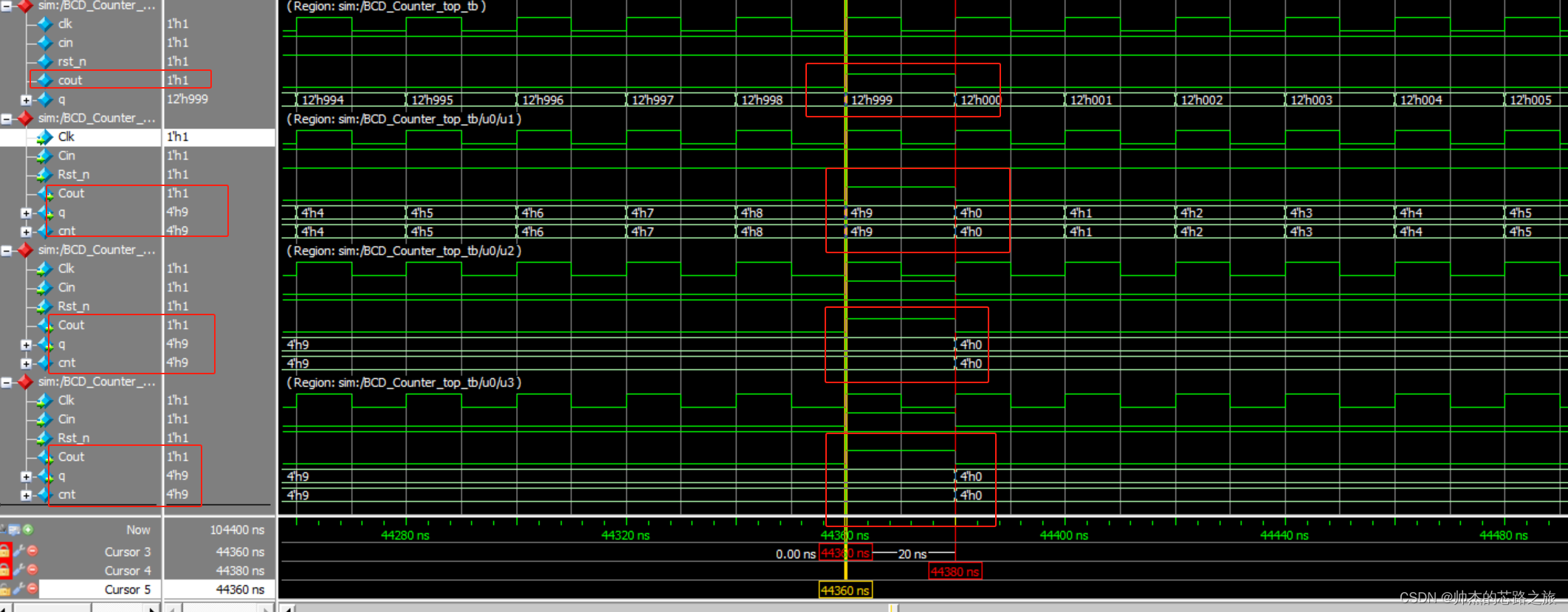1568x612 pixels.
Task: Click the 12'h997 bus value in the waveform
Action: 652,100
